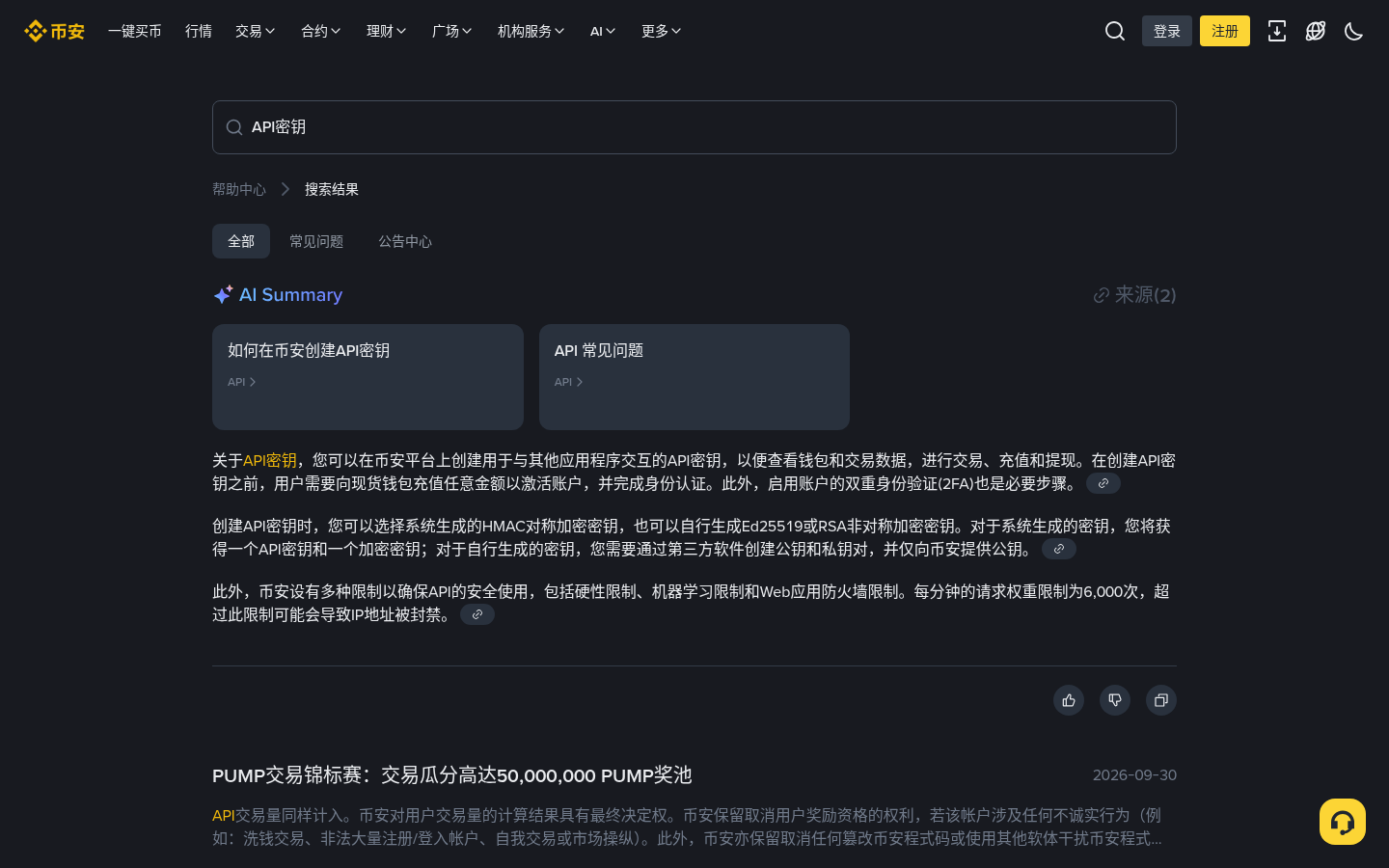Click the Binance logo in the header
Viewport: 1389px width, 868px height.
click(x=54, y=31)
